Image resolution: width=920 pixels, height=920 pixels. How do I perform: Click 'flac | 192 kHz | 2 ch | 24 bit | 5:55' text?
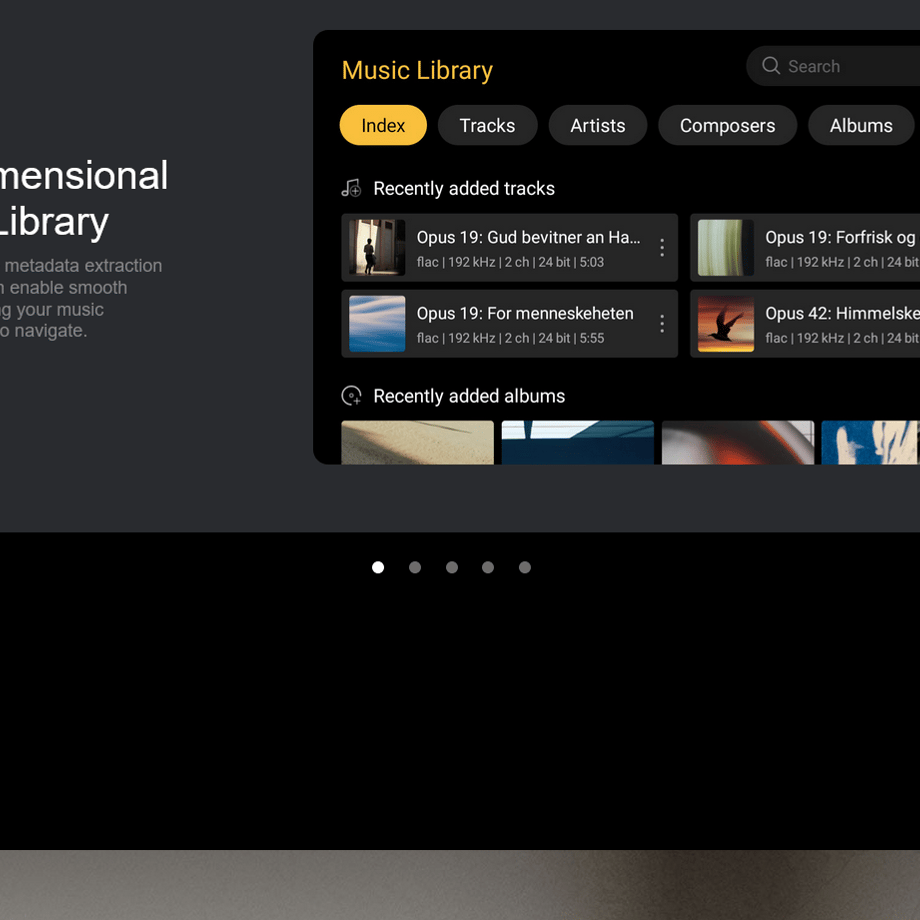(x=510, y=339)
